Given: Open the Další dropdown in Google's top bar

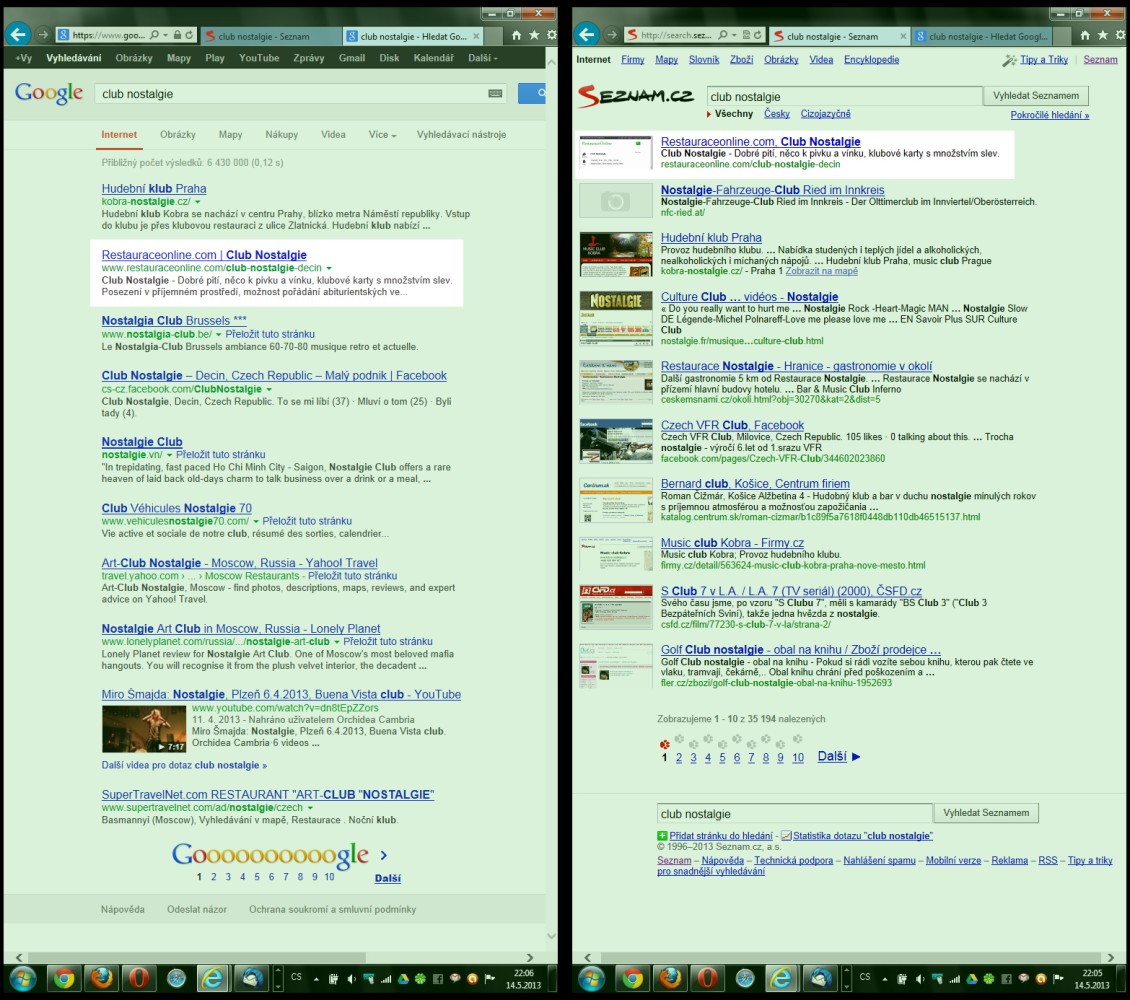Looking at the screenshot, I should tap(483, 58).
